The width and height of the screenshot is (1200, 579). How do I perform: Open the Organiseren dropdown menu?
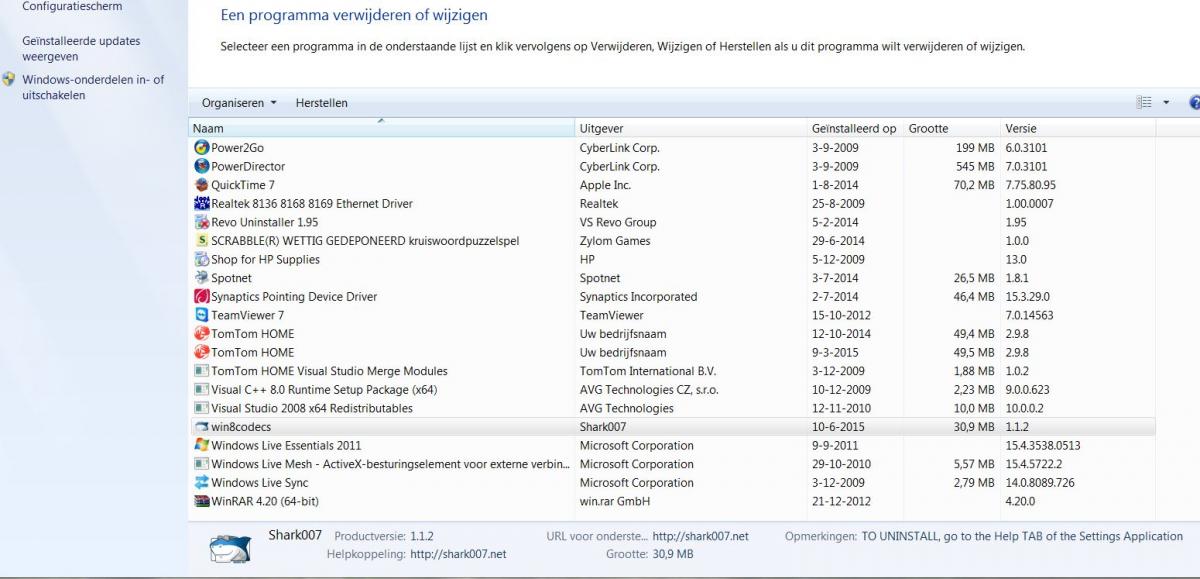(239, 103)
